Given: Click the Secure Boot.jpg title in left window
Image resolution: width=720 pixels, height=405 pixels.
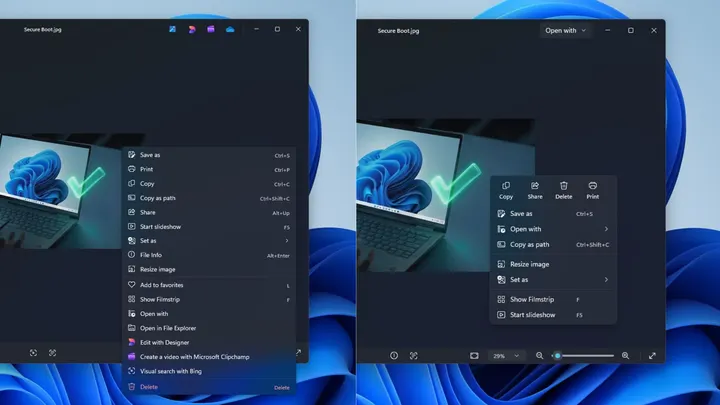Looking at the screenshot, I should [x=43, y=29].
